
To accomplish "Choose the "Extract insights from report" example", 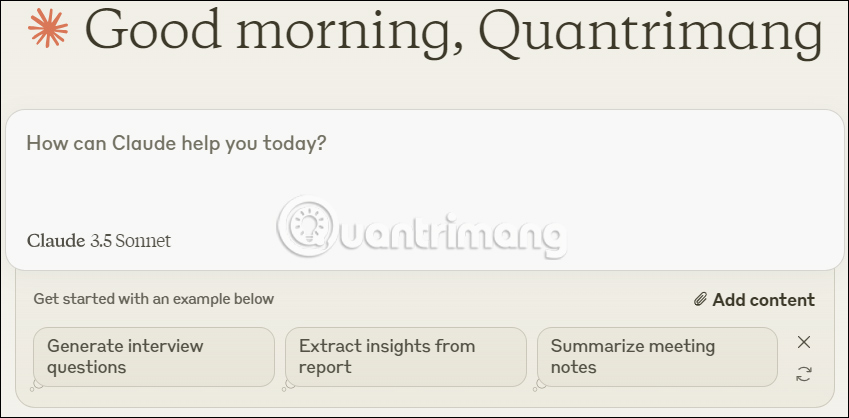I will (405, 357).
